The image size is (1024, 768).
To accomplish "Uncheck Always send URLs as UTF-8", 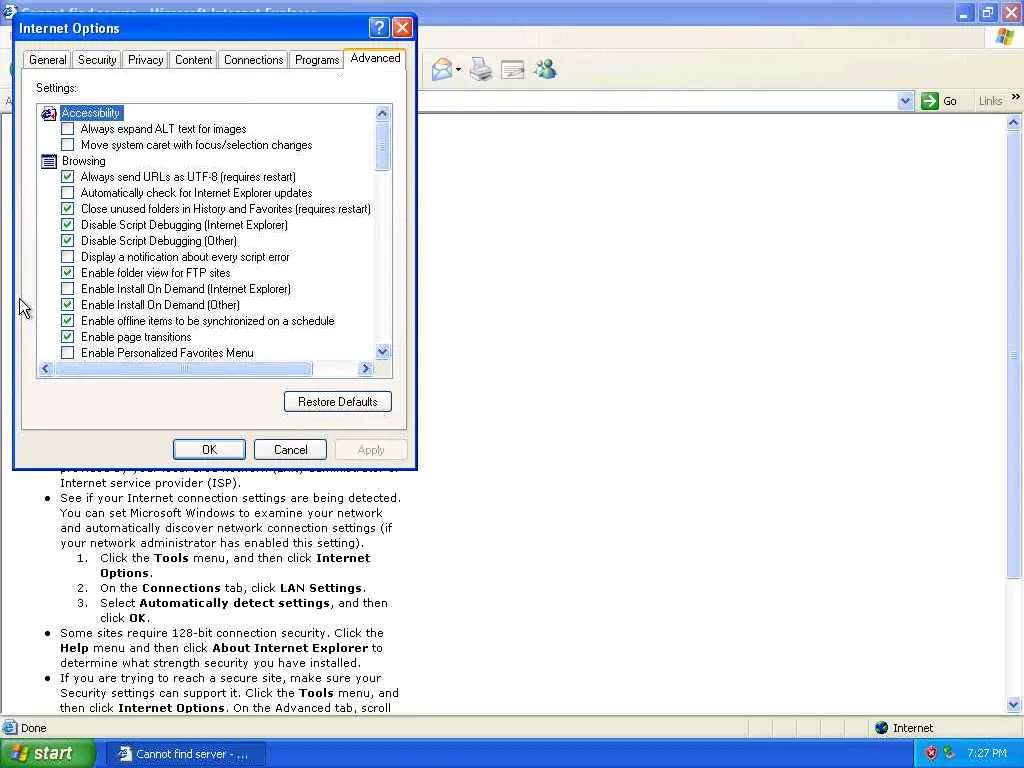I will (x=67, y=177).
